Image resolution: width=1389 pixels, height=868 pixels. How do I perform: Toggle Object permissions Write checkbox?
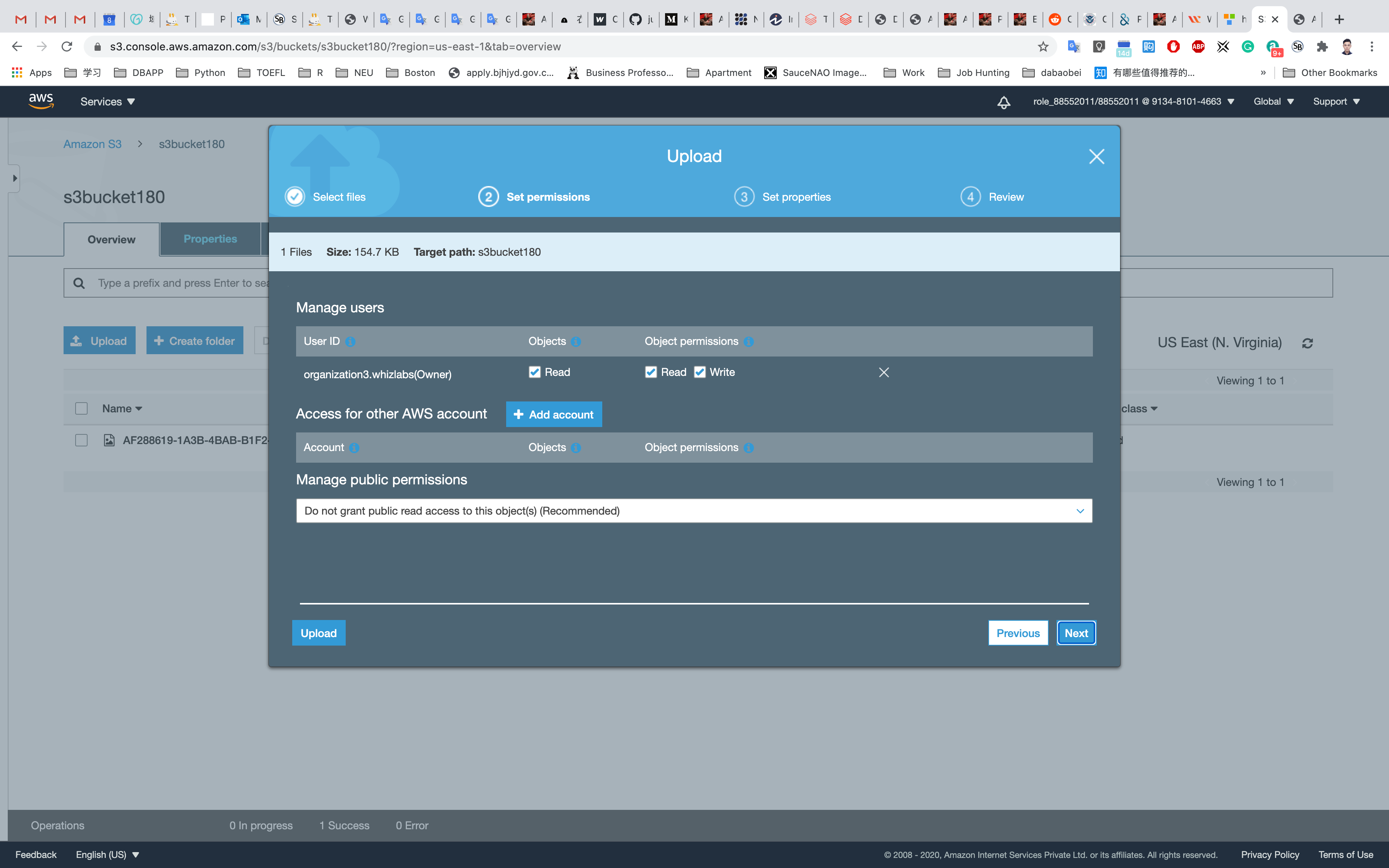click(700, 372)
